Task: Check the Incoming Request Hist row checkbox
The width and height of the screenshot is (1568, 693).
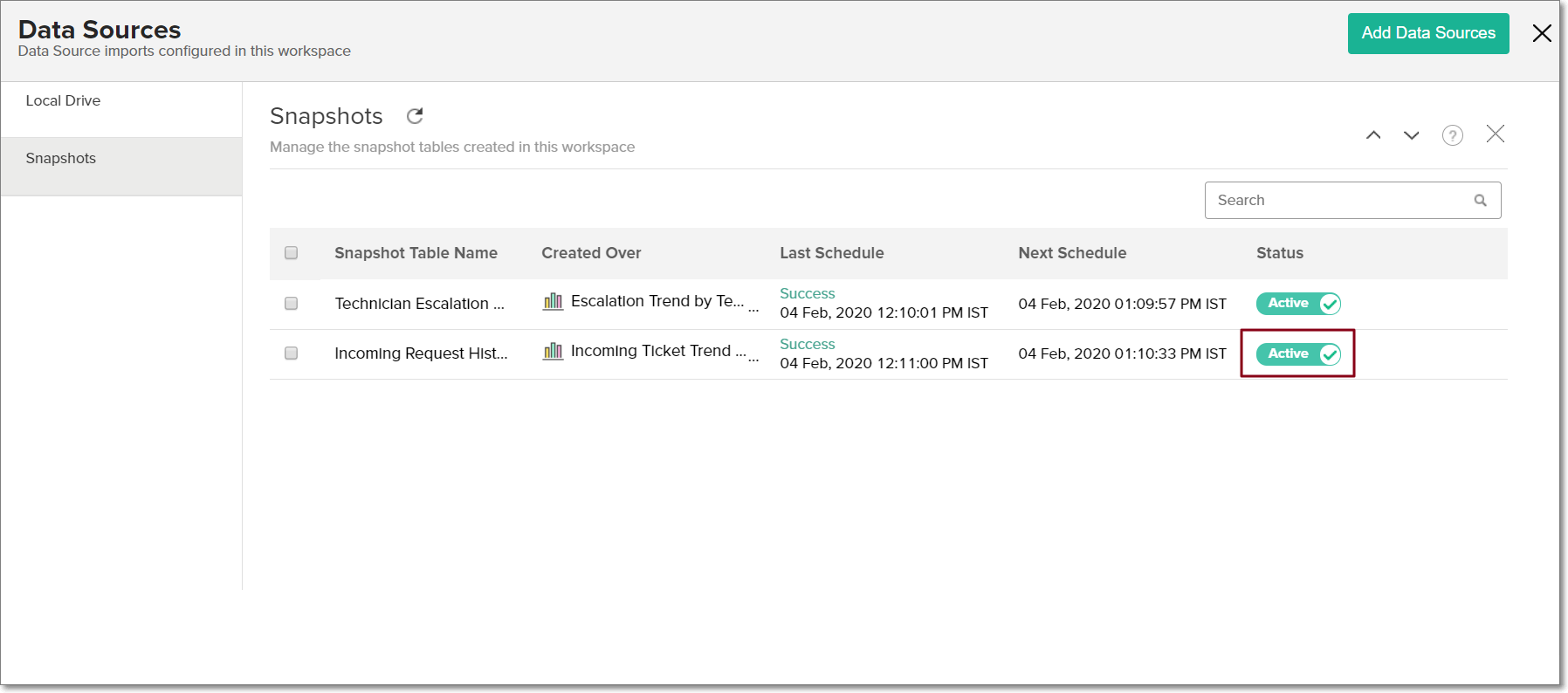Action: (x=292, y=353)
